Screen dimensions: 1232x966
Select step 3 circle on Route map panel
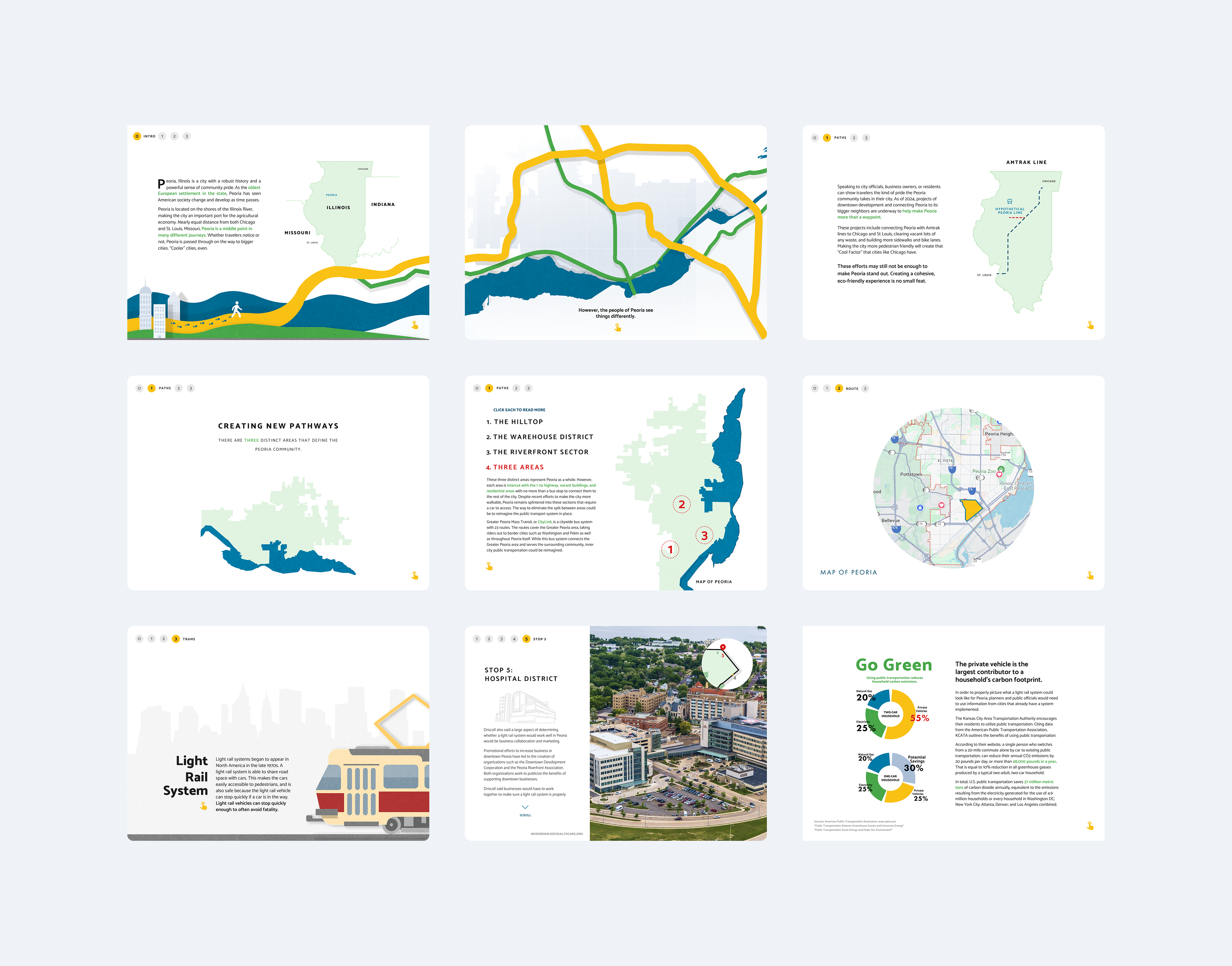[865, 389]
